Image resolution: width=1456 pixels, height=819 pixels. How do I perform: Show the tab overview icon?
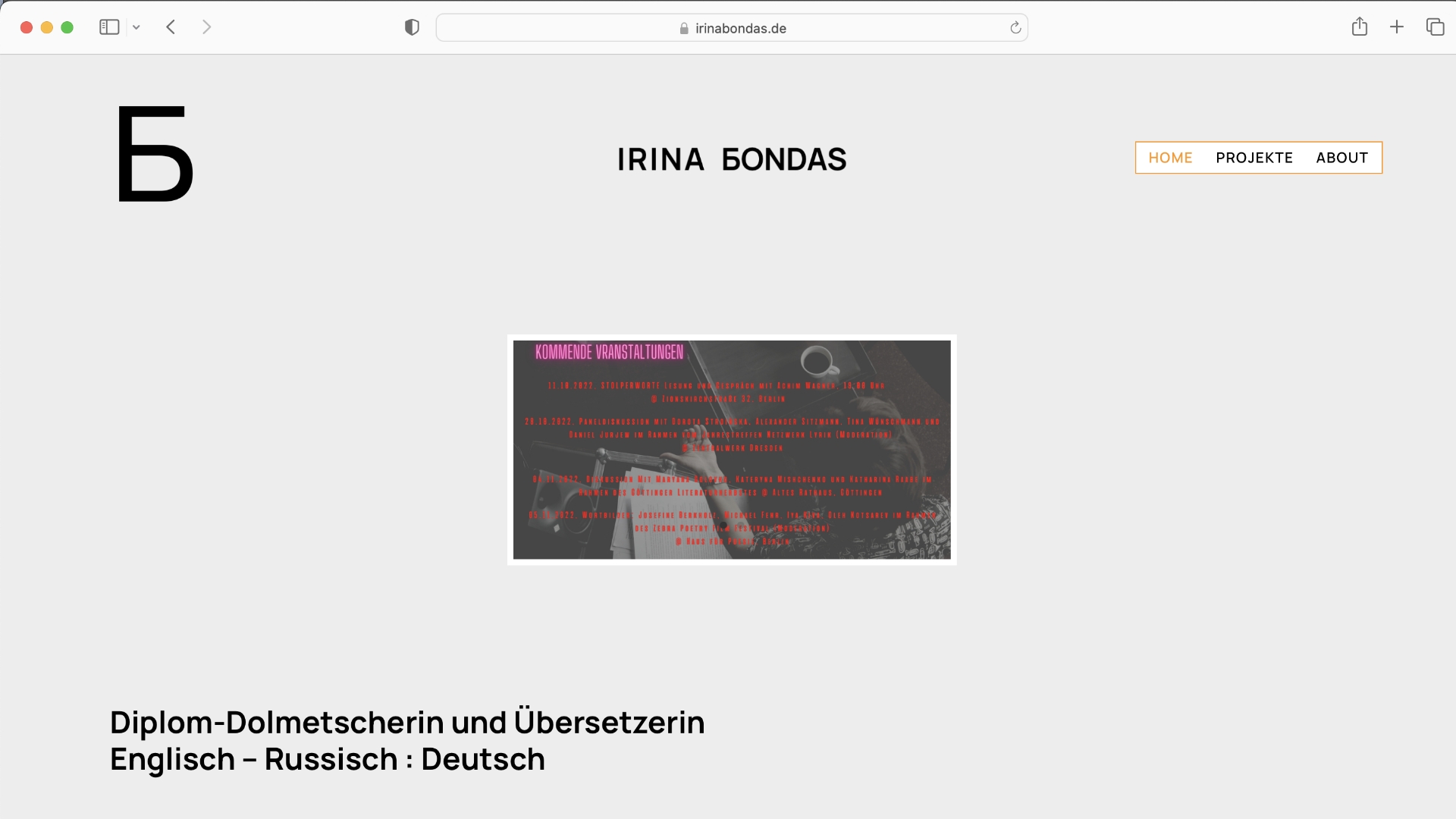click(1435, 27)
